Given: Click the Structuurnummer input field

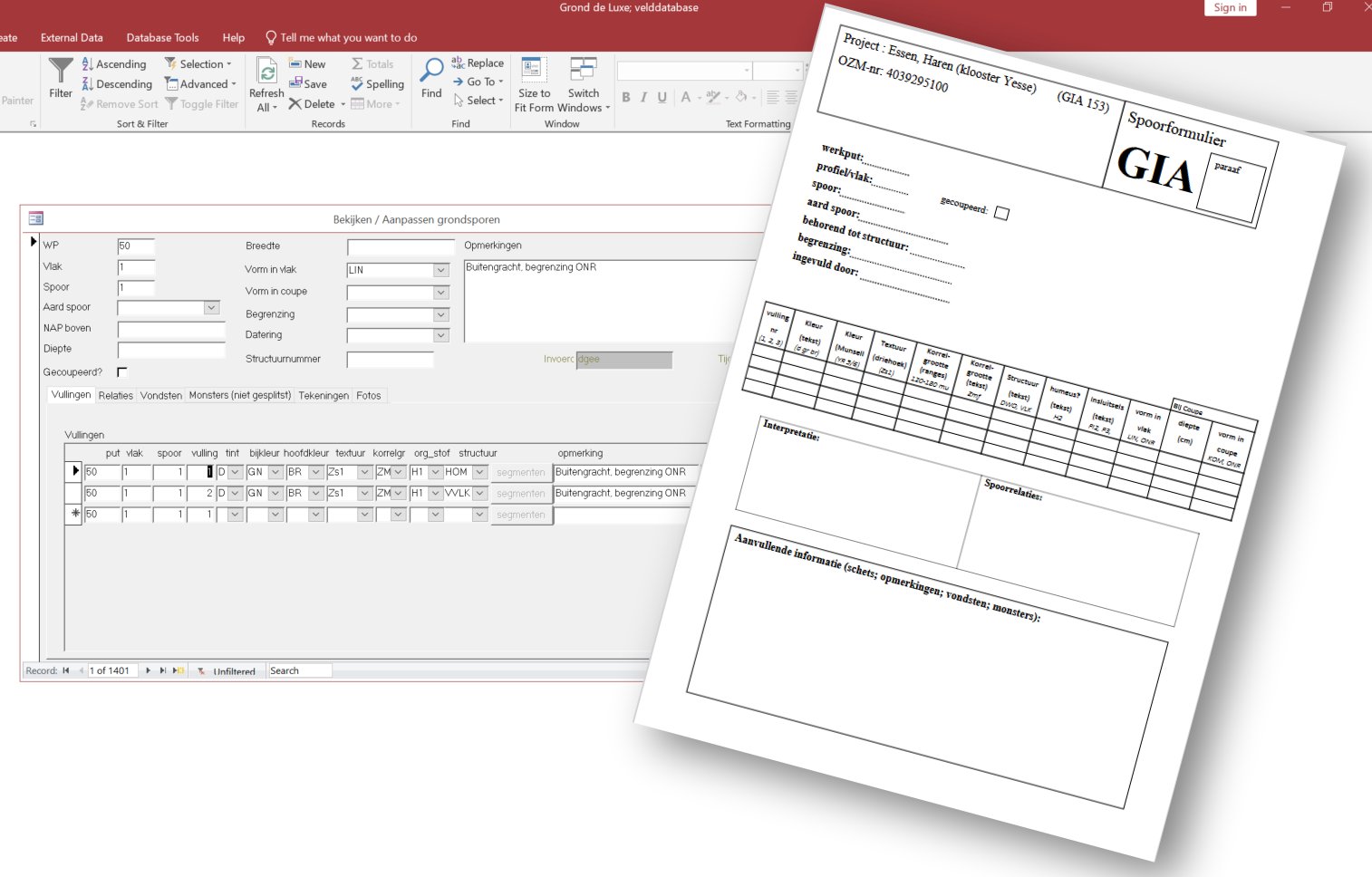Looking at the screenshot, I should (390, 360).
